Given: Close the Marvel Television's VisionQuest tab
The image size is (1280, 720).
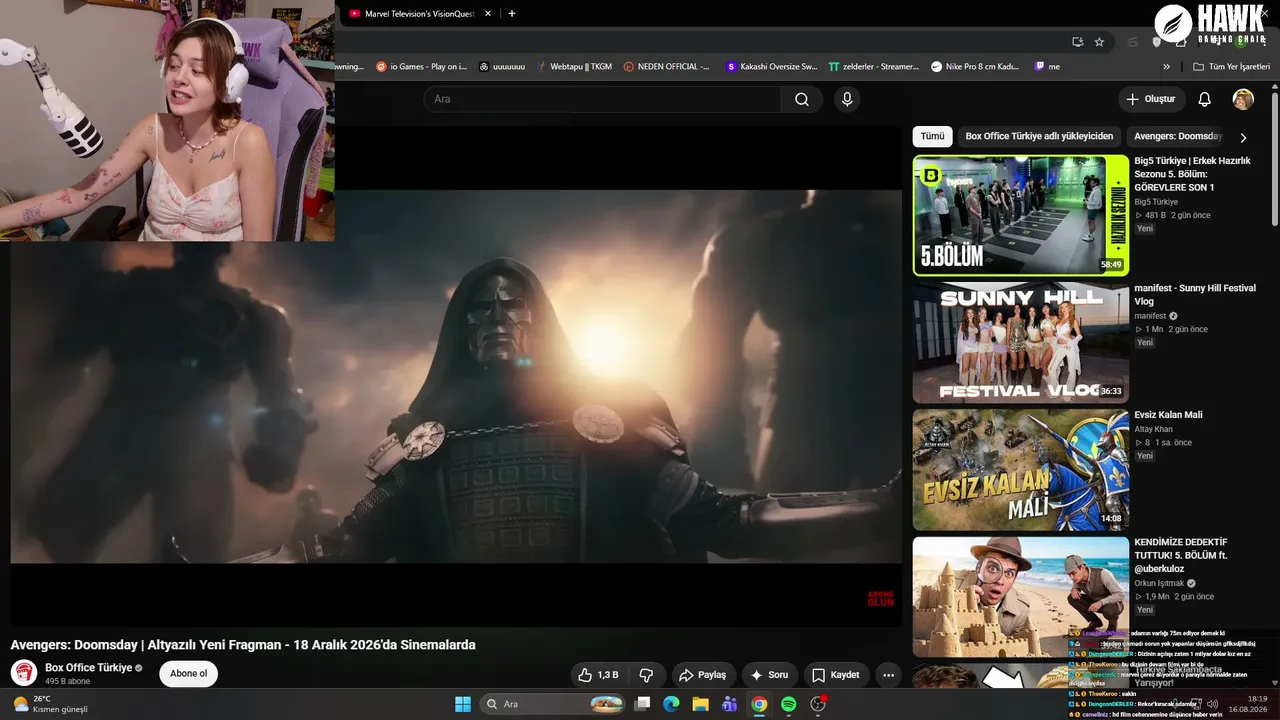Looking at the screenshot, I should (488, 14).
